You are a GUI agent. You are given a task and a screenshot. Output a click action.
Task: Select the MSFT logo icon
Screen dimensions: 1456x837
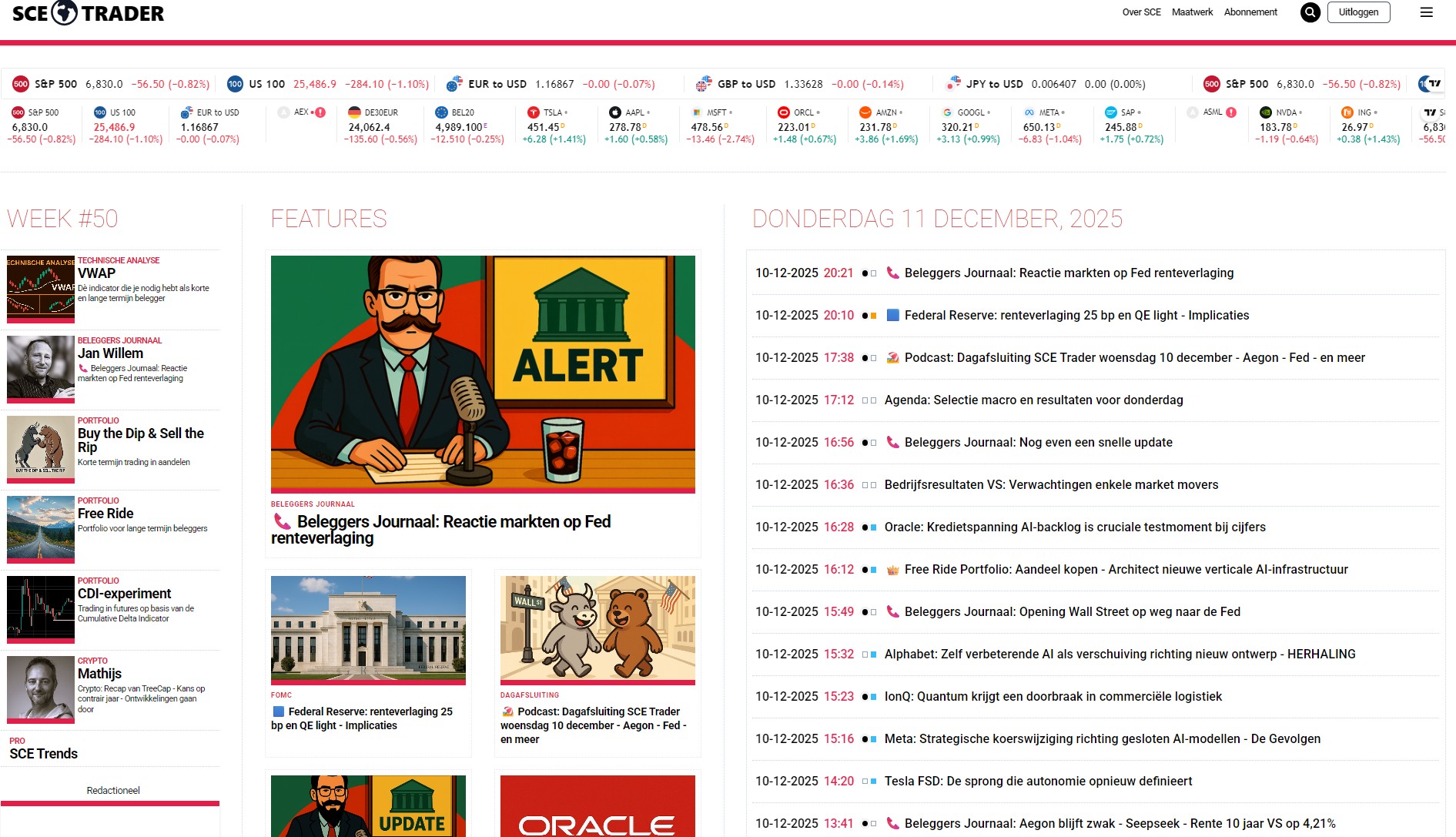tap(697, 112)
